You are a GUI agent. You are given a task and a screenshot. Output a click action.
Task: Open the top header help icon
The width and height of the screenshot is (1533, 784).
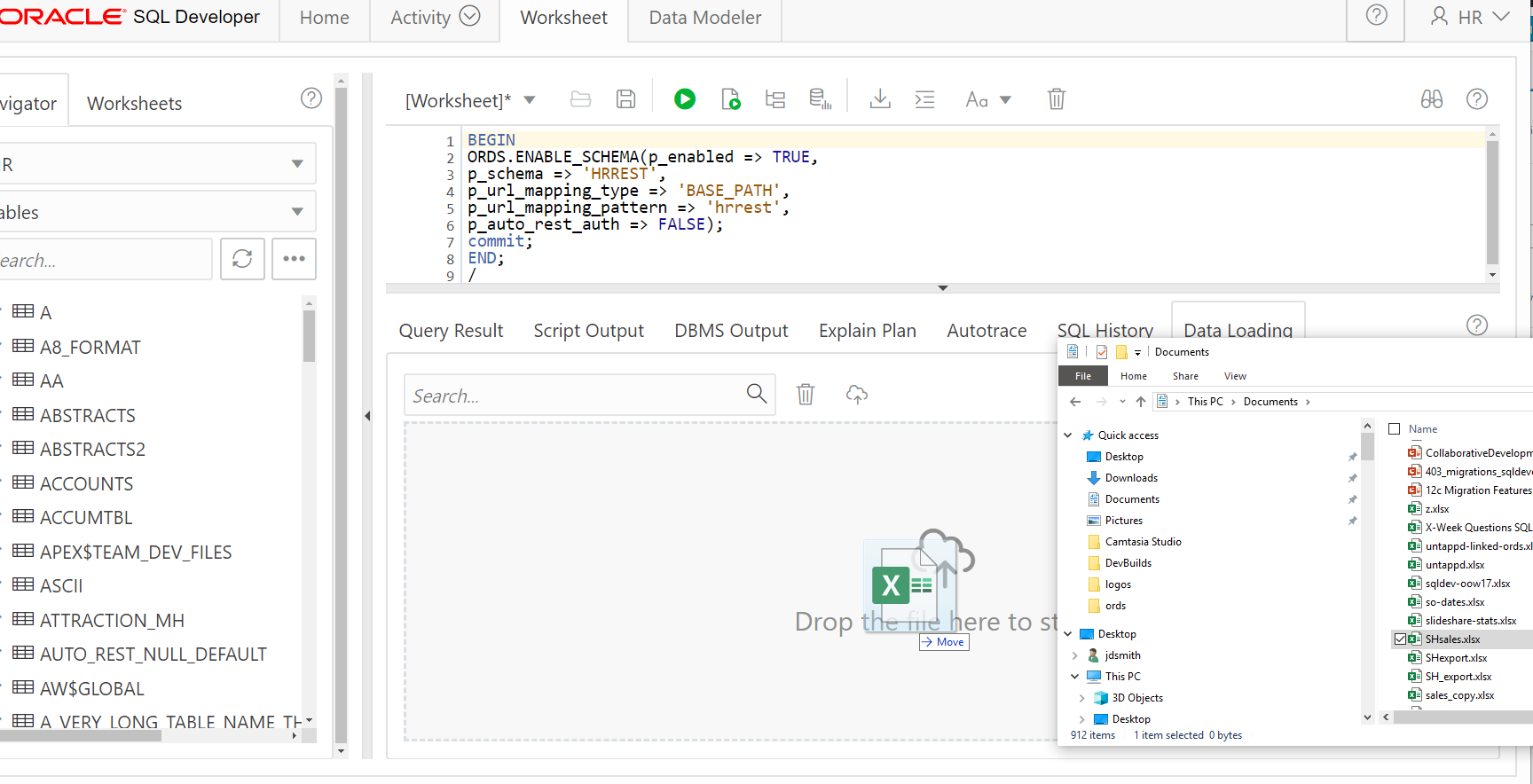coord(1376,15)
